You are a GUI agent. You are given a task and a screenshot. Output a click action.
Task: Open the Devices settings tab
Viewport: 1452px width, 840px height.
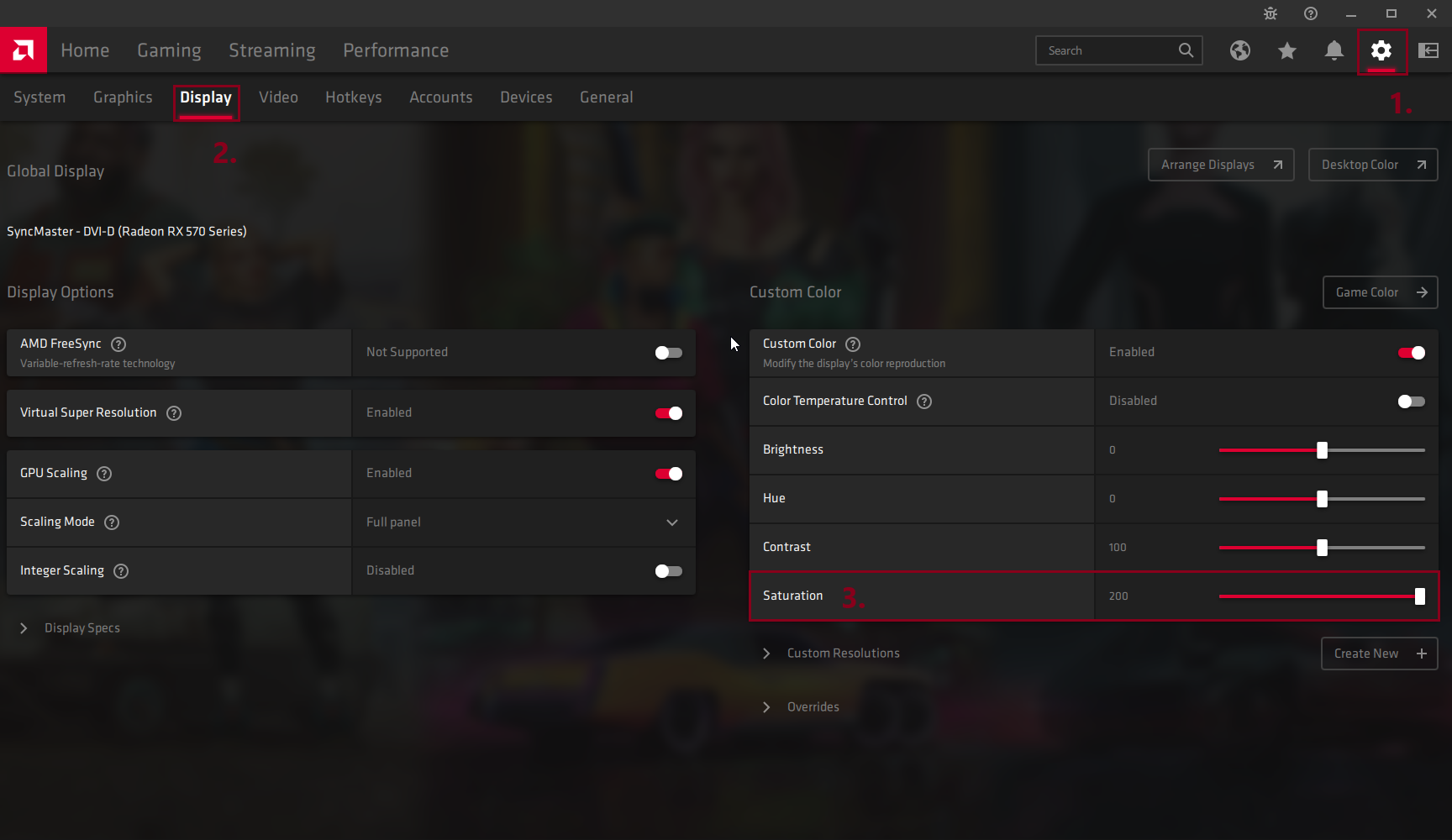pyautogui.click(x=526, y=97)
